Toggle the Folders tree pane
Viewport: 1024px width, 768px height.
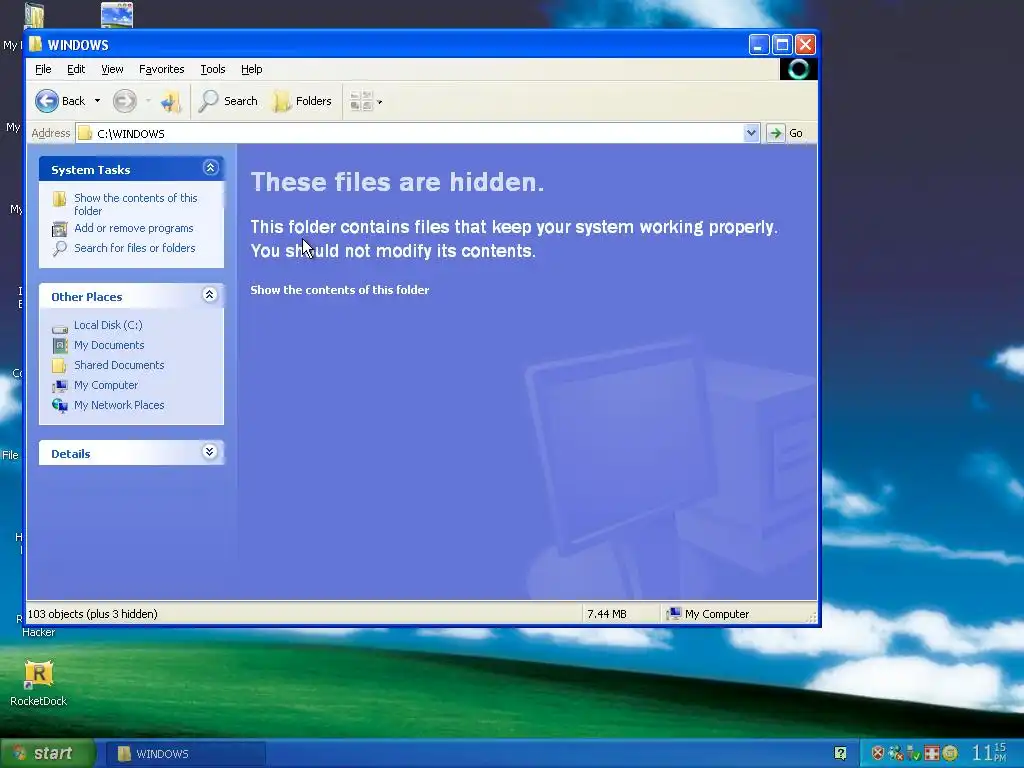302,101
